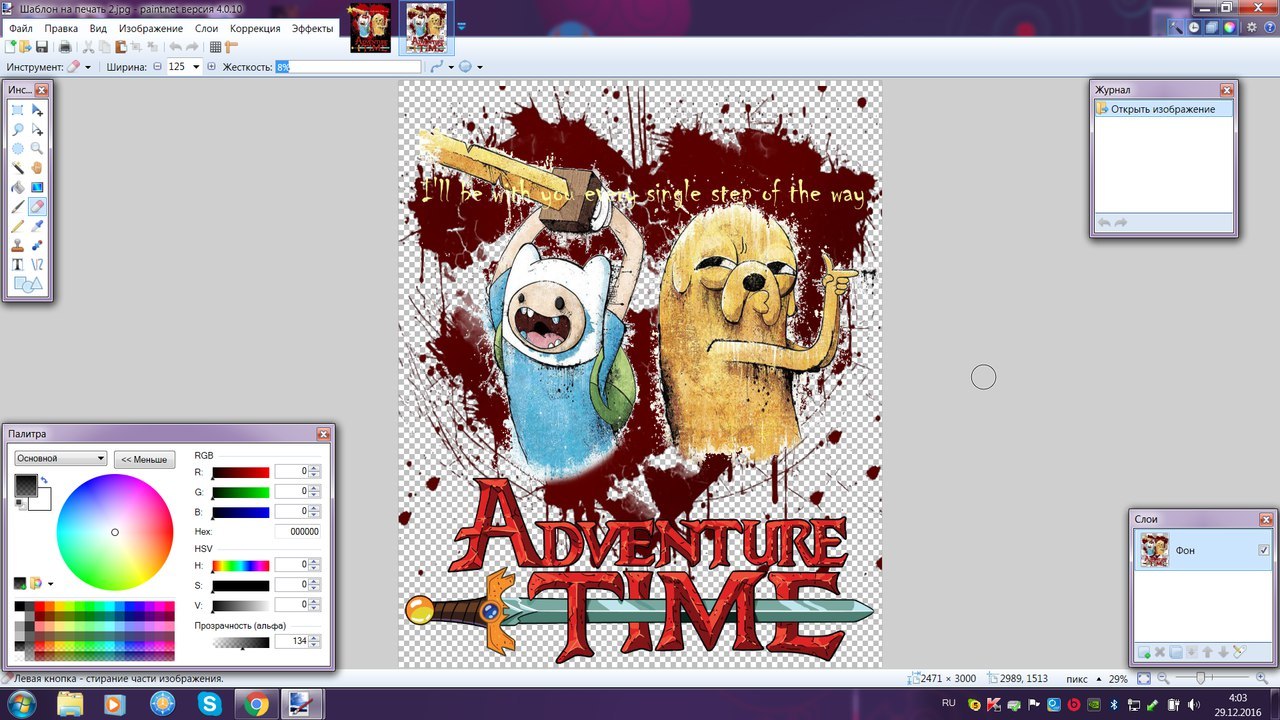Open the Основной color selector dropdown

click(x=60, y=458)
